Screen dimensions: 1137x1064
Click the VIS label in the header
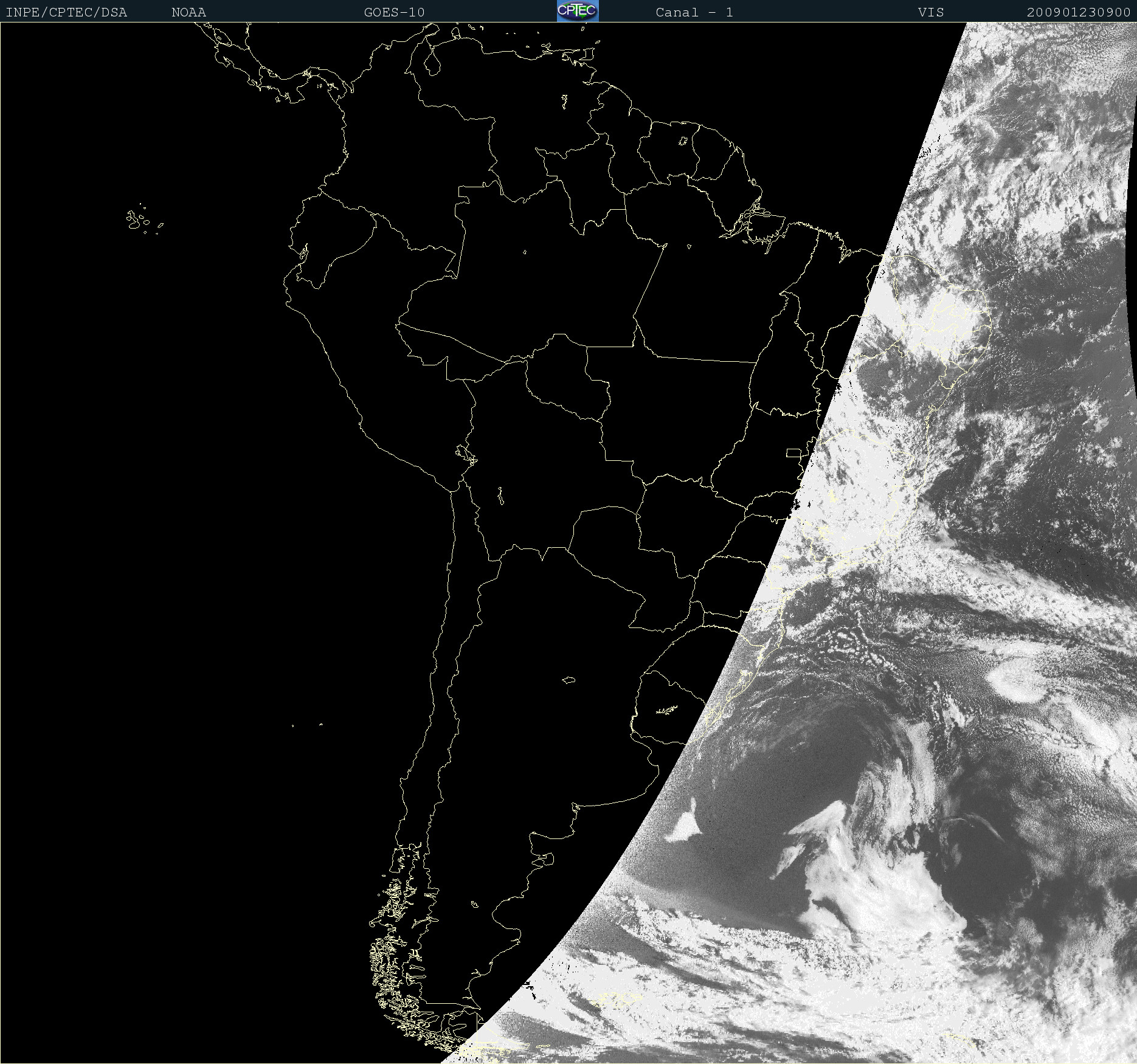click(x=931, y=12)
